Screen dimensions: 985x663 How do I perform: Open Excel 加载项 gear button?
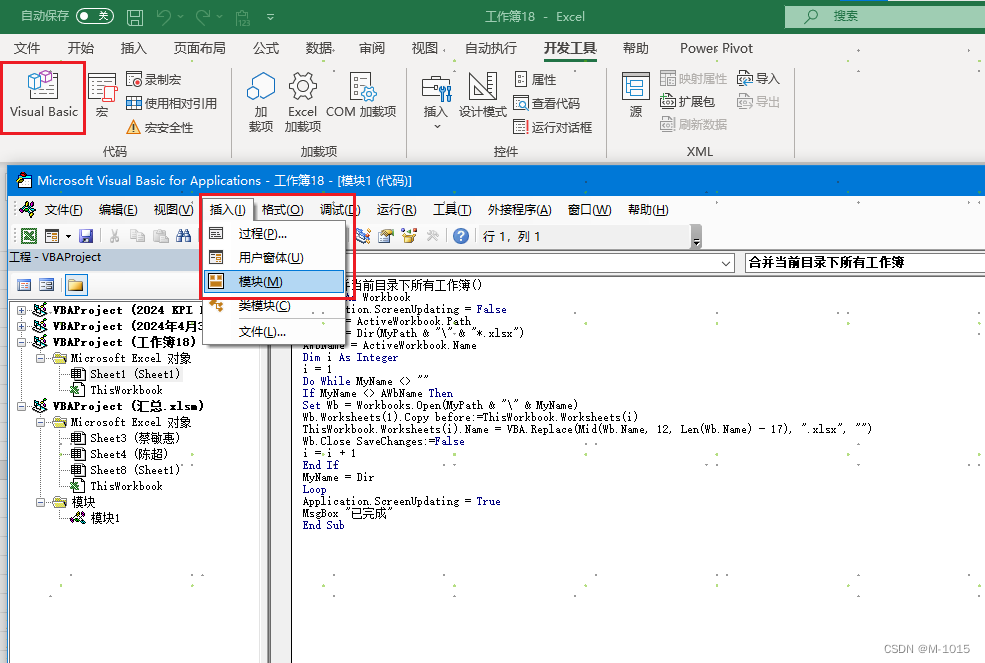coord(302,102)
